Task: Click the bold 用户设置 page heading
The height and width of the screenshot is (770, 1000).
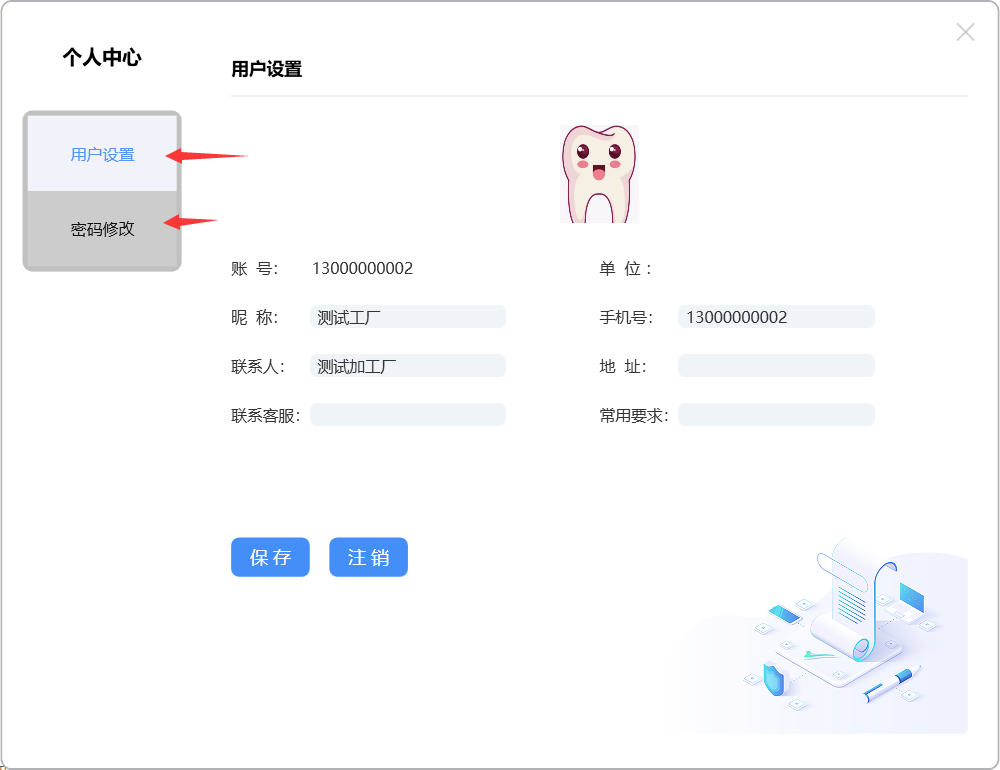Action: point(266,69)
